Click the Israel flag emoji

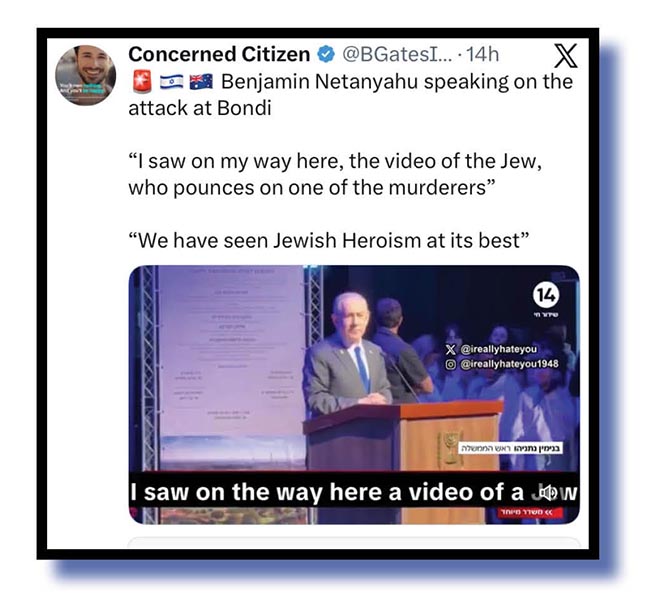click(x=171, y=82)
